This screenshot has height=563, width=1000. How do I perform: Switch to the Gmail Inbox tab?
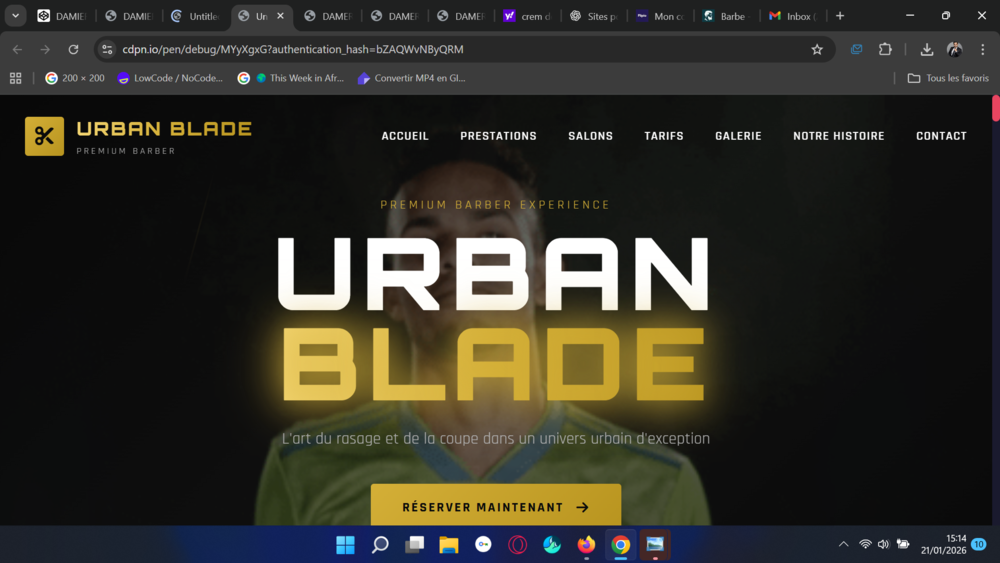pyautogui.click(x=792, y=16)
